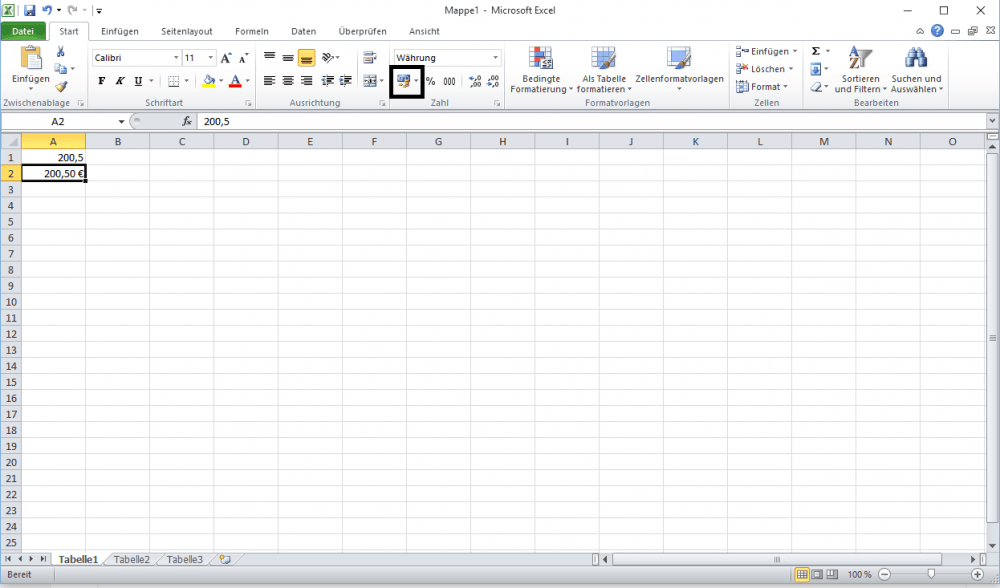Toggle italic formatting (K)
This screenshot has width=1000, height=588.
pyautogui.click(x=119, y=81)
